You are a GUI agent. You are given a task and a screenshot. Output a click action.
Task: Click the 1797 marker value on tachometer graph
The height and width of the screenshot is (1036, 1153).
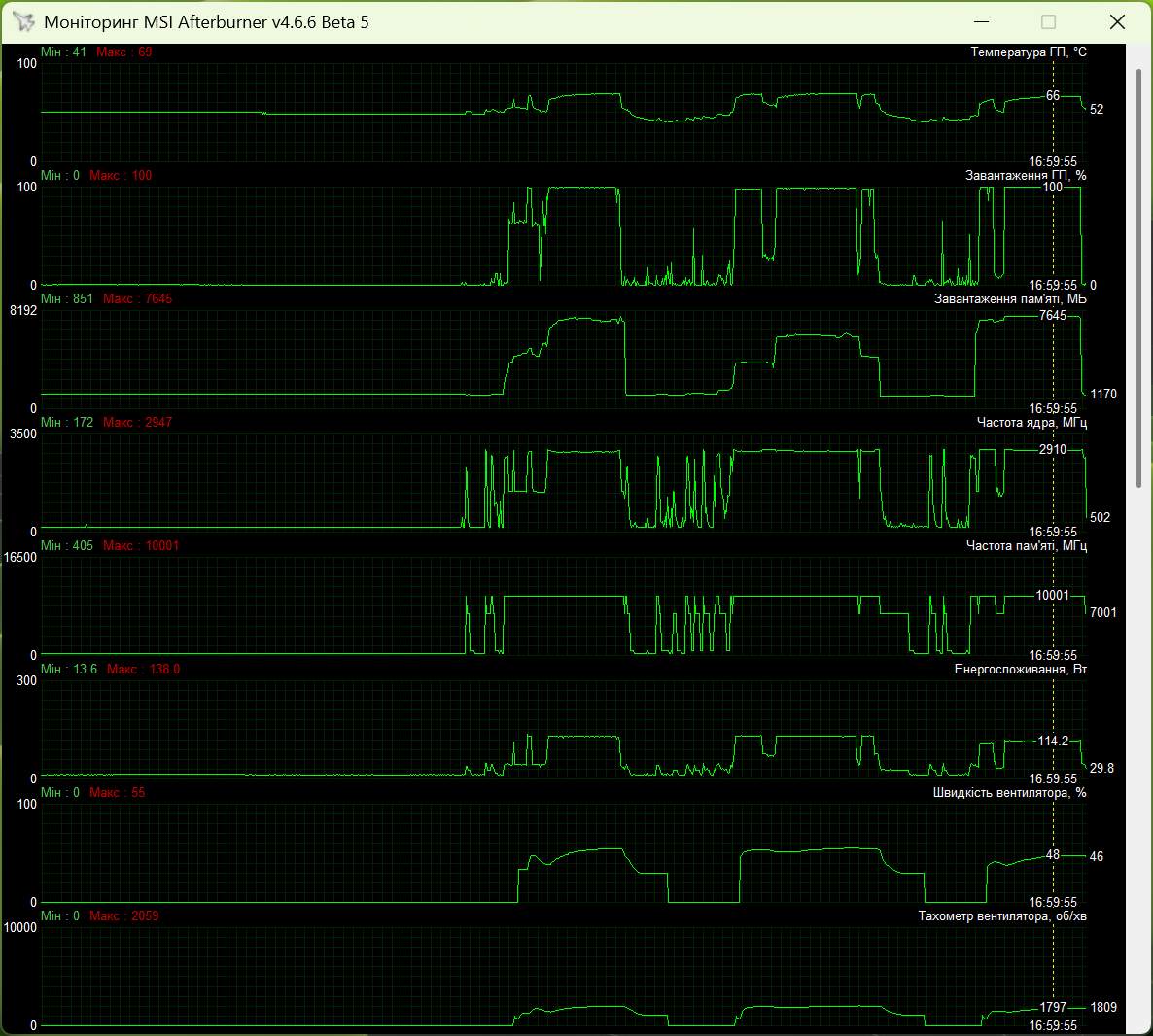click(1053, 1008)
